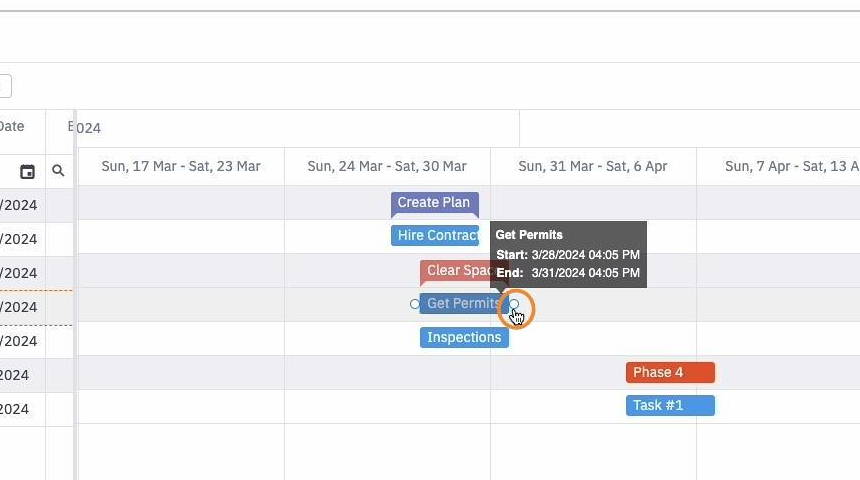Select the Get Permits task bar
Screen dimensions: 860x480
tap(464, 303)
